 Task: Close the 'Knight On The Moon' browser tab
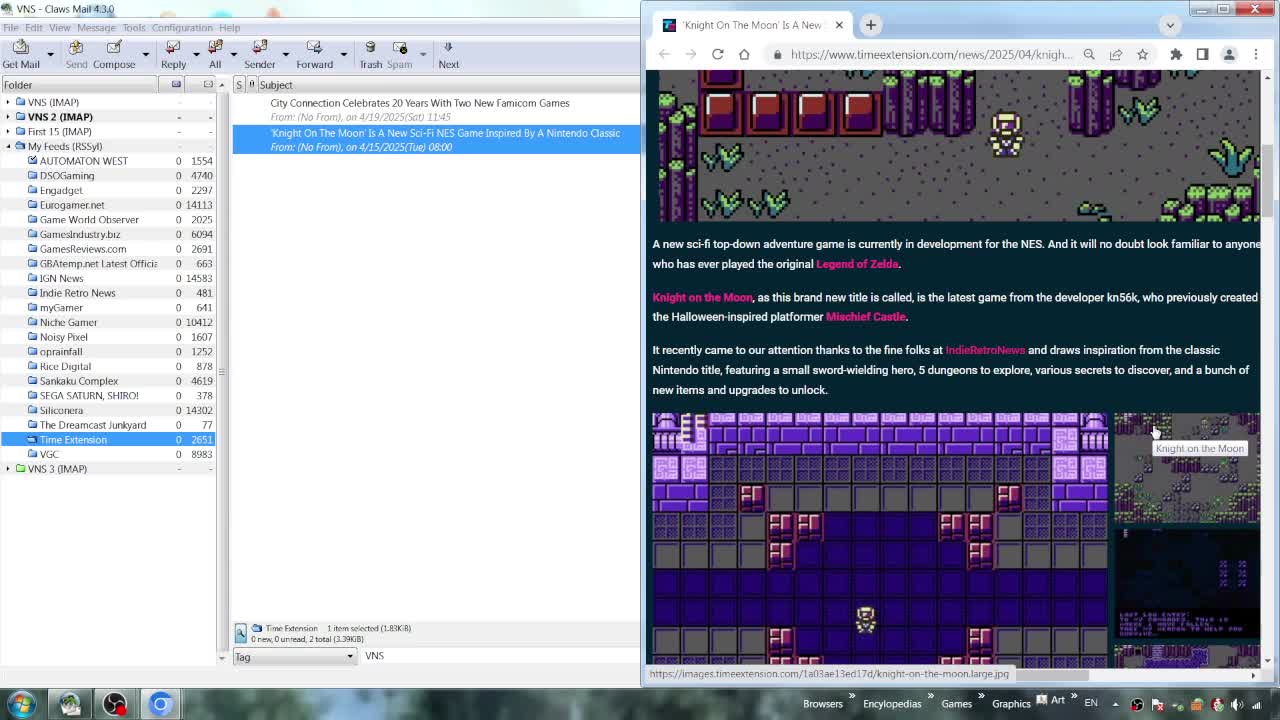(838, 25)
